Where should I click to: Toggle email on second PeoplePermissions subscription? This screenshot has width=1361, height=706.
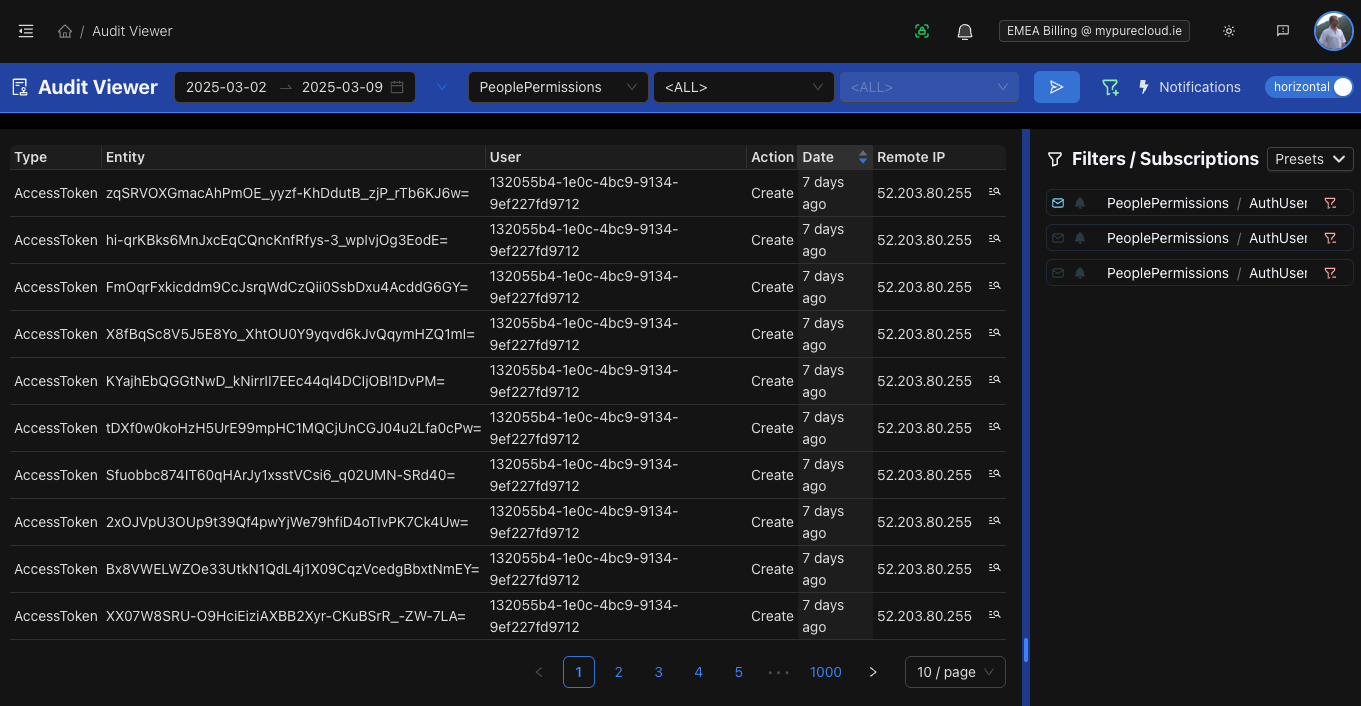[1058, 238]
